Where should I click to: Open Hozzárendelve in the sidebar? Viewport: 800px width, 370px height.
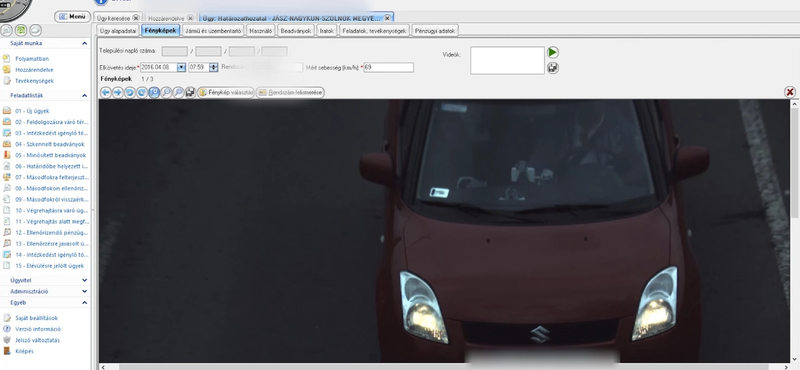click(34, 70)
